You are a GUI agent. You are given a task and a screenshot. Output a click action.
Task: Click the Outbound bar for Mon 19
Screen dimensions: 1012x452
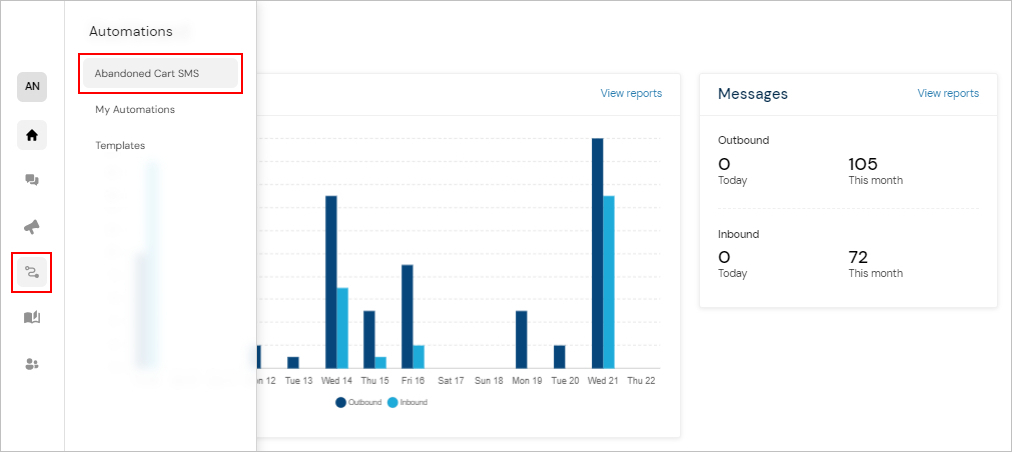click(521, 340)
